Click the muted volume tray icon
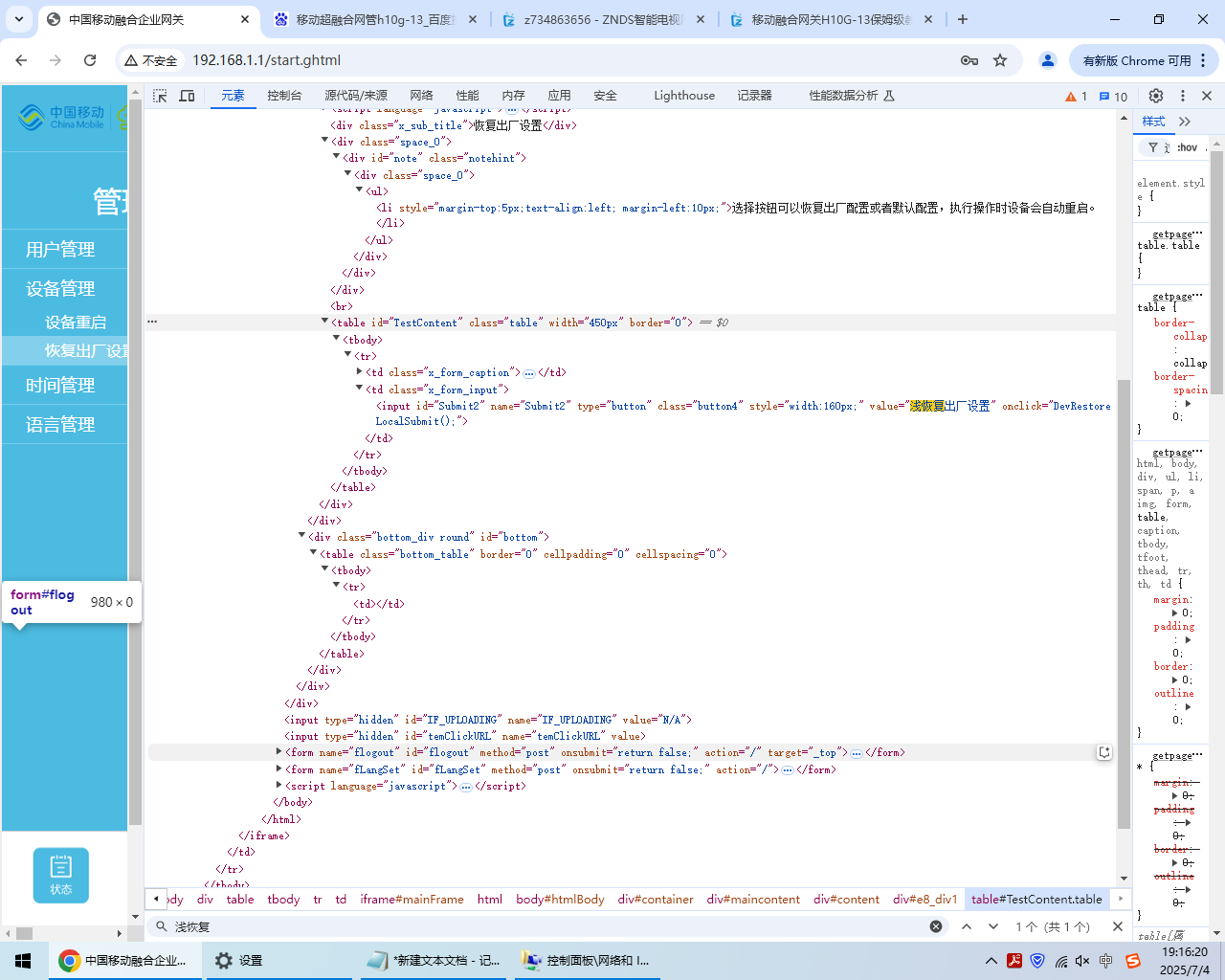Screen dimensions: 1225x980 (1082, 961)
